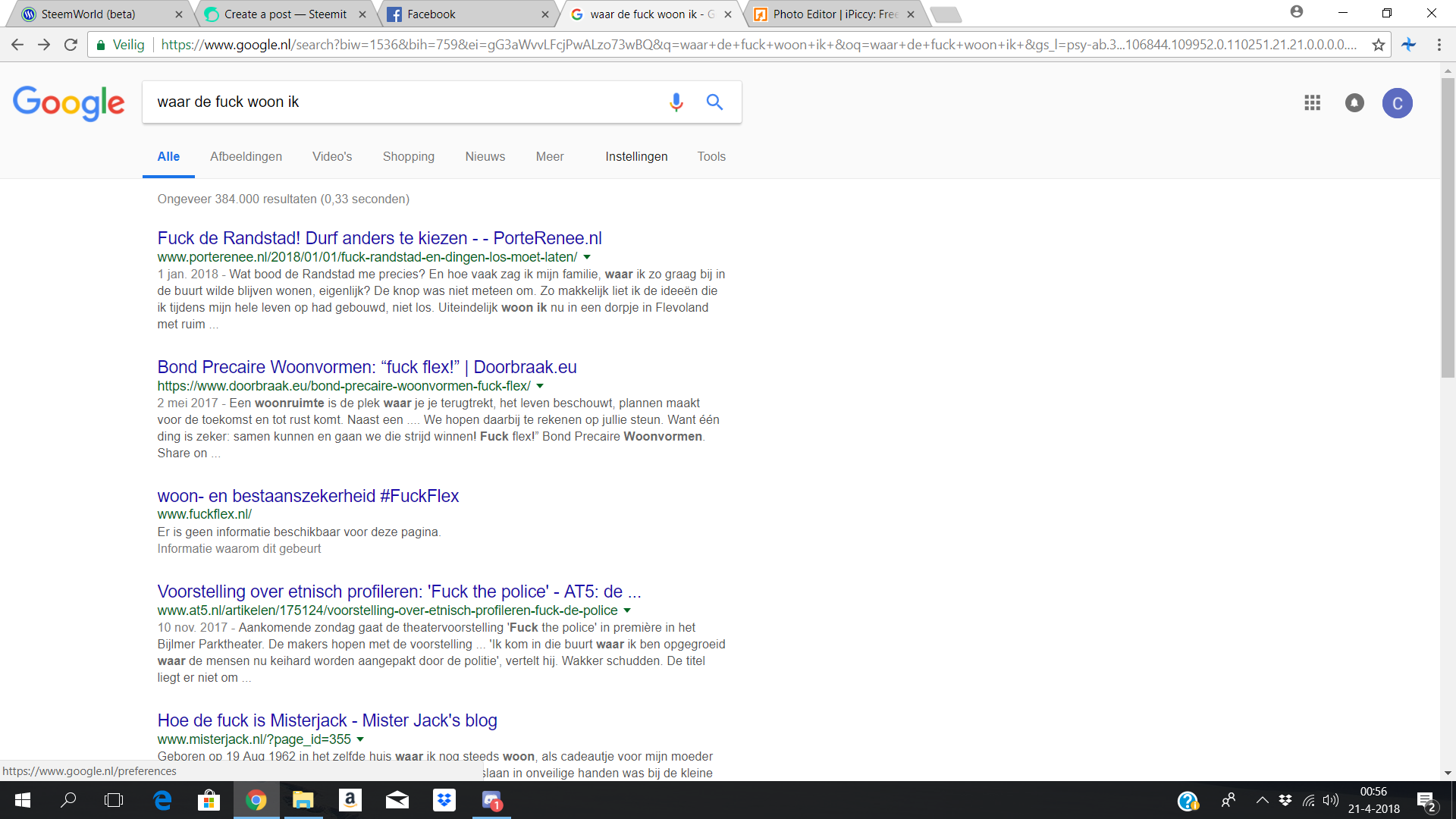Open the Instellingen settings menu
The height and width of the screenshot is (819, 1456).
tap(636, 156)
